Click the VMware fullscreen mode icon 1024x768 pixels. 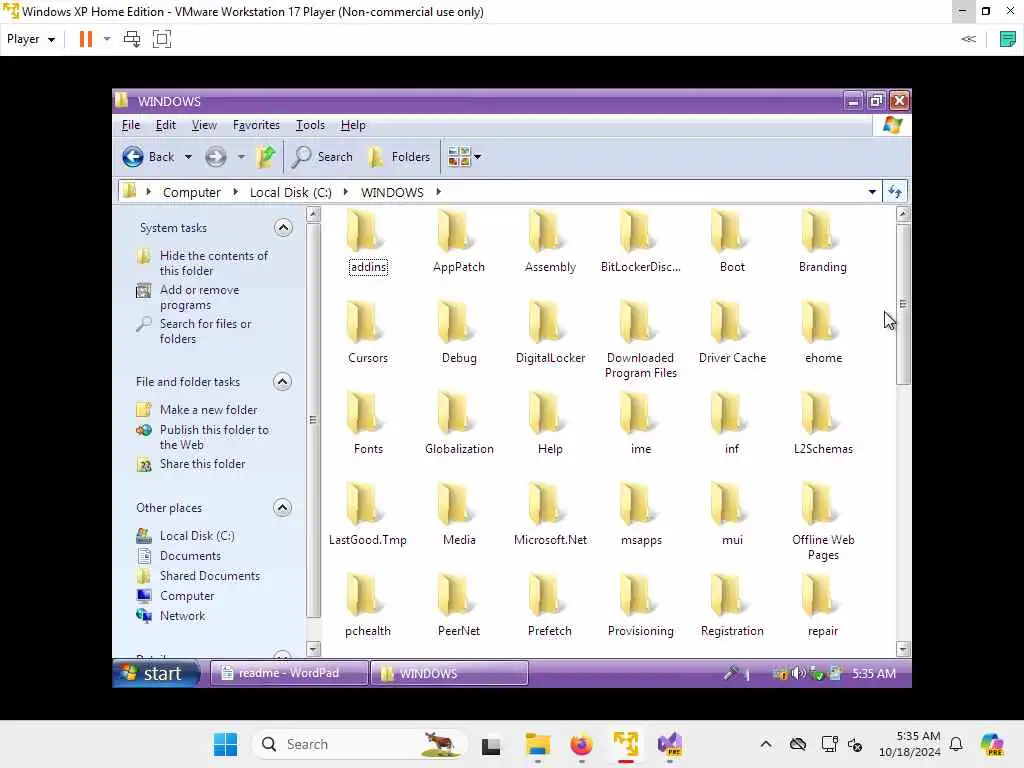coord(161,39)
